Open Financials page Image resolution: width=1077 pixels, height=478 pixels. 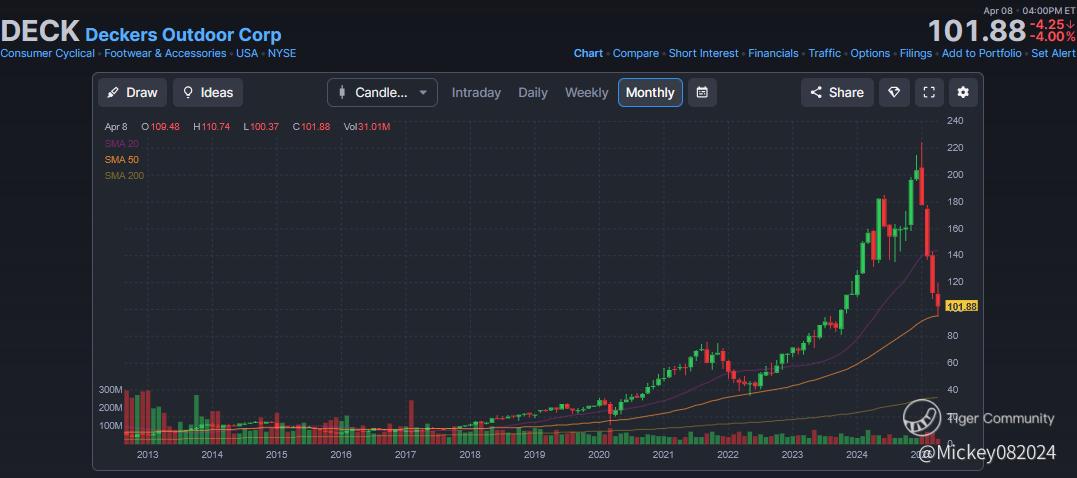coord(773,53)
